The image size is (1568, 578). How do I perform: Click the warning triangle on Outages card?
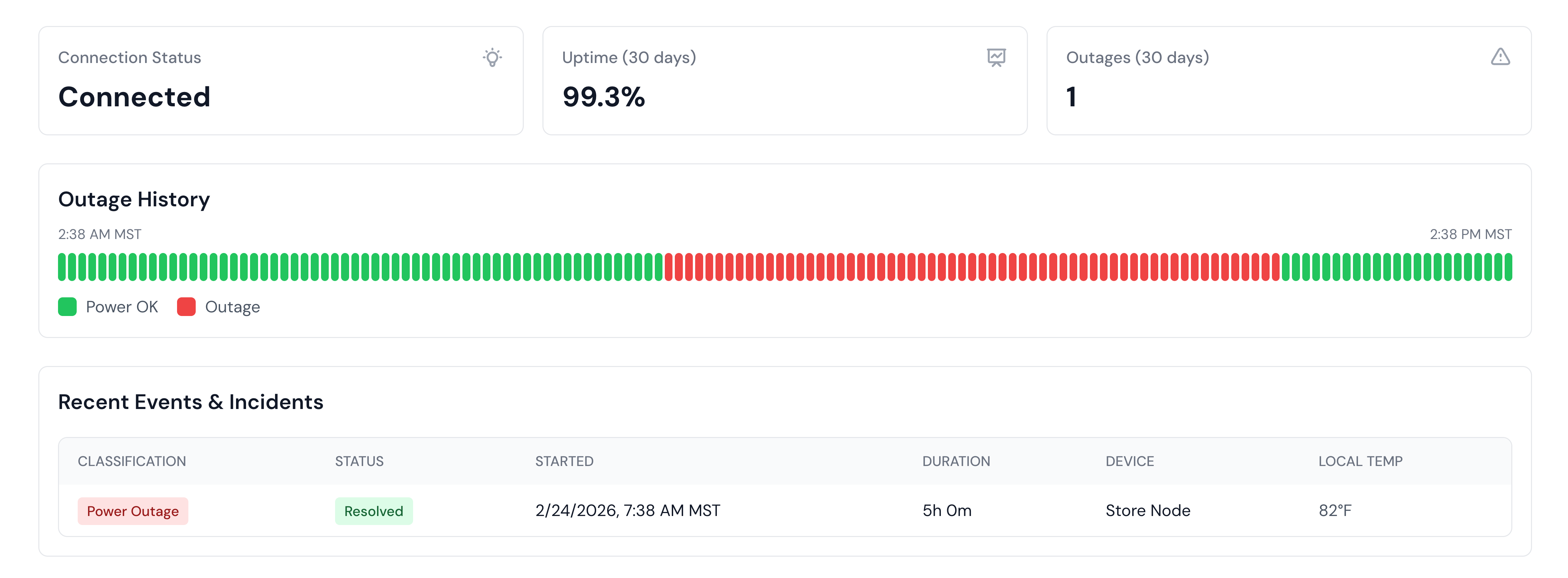pos(1501,57)
